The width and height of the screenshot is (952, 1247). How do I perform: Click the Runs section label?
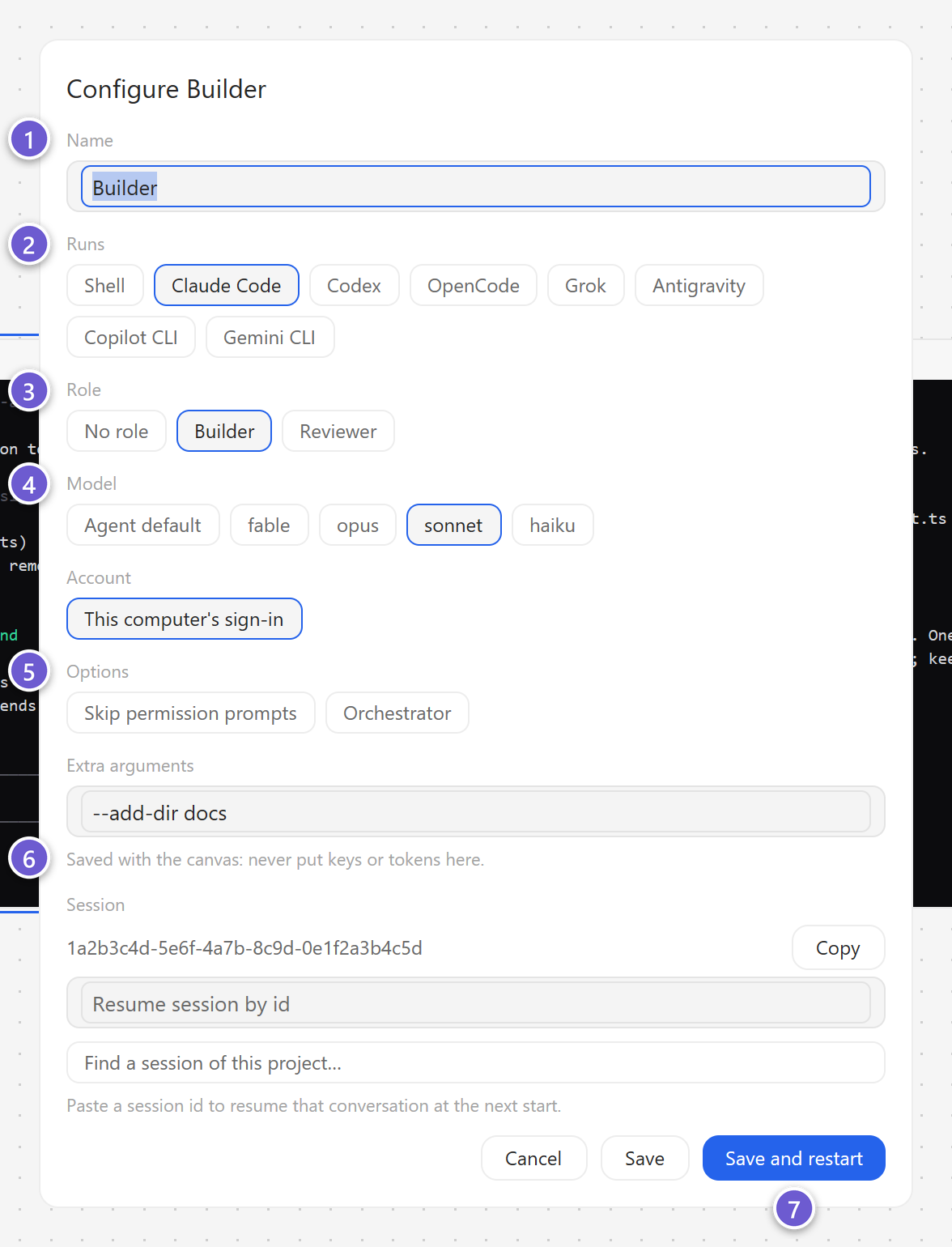pyautogui.click(x=86, y=245)
